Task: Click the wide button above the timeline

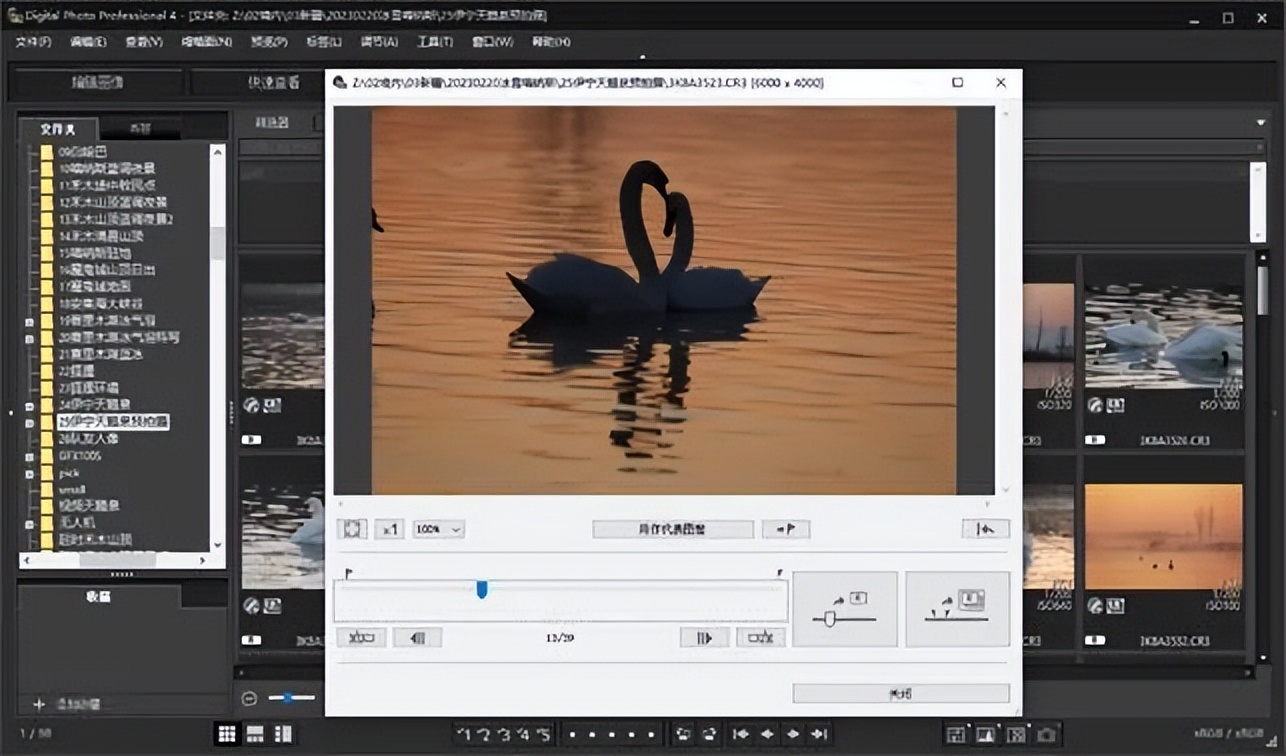Action: click(672, 529)
